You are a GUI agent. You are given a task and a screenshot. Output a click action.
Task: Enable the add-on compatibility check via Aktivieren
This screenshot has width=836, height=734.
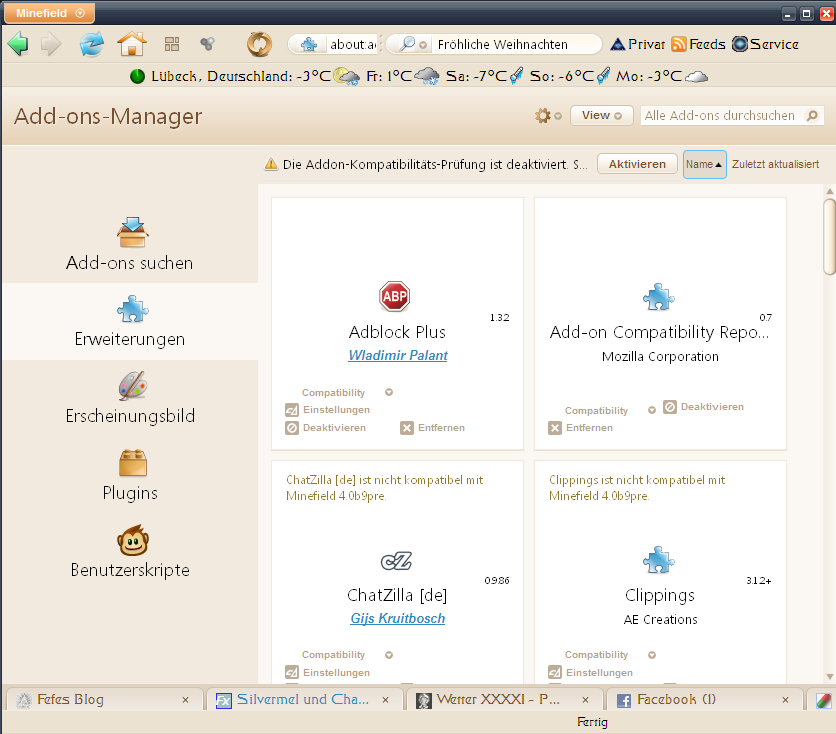(x=637, y=164)
